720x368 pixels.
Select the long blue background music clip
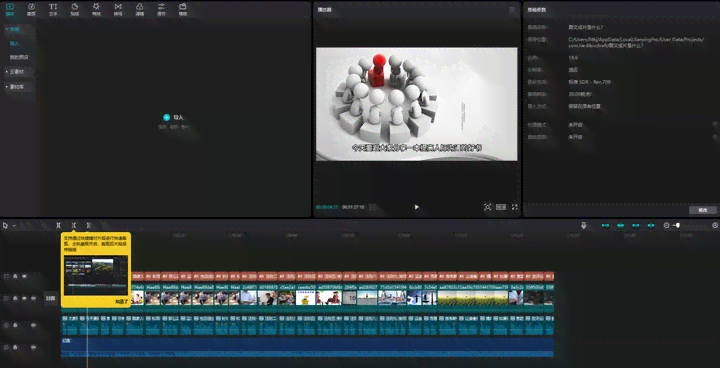tap(307, 347)
